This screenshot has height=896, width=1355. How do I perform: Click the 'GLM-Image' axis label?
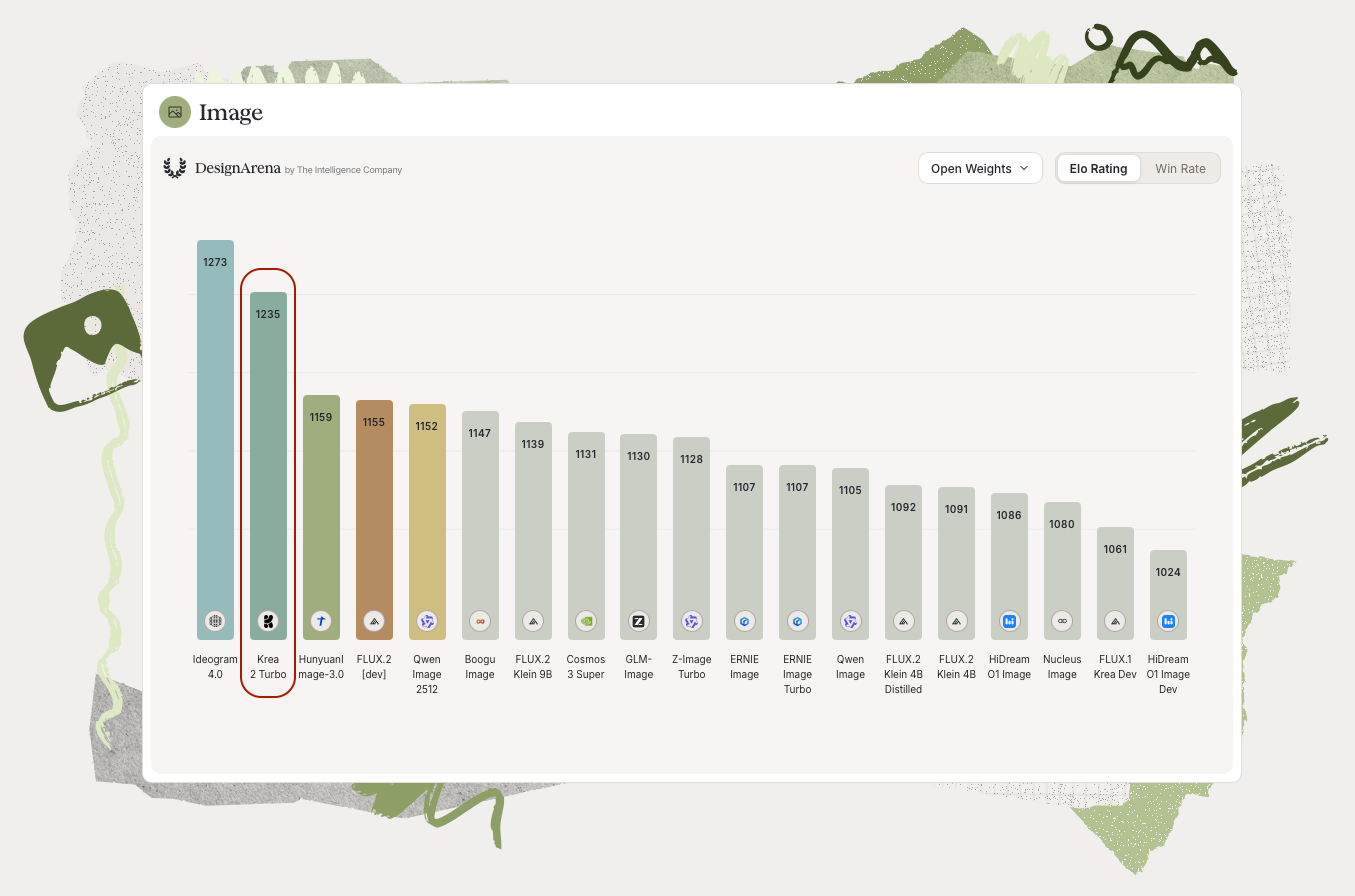638,667
